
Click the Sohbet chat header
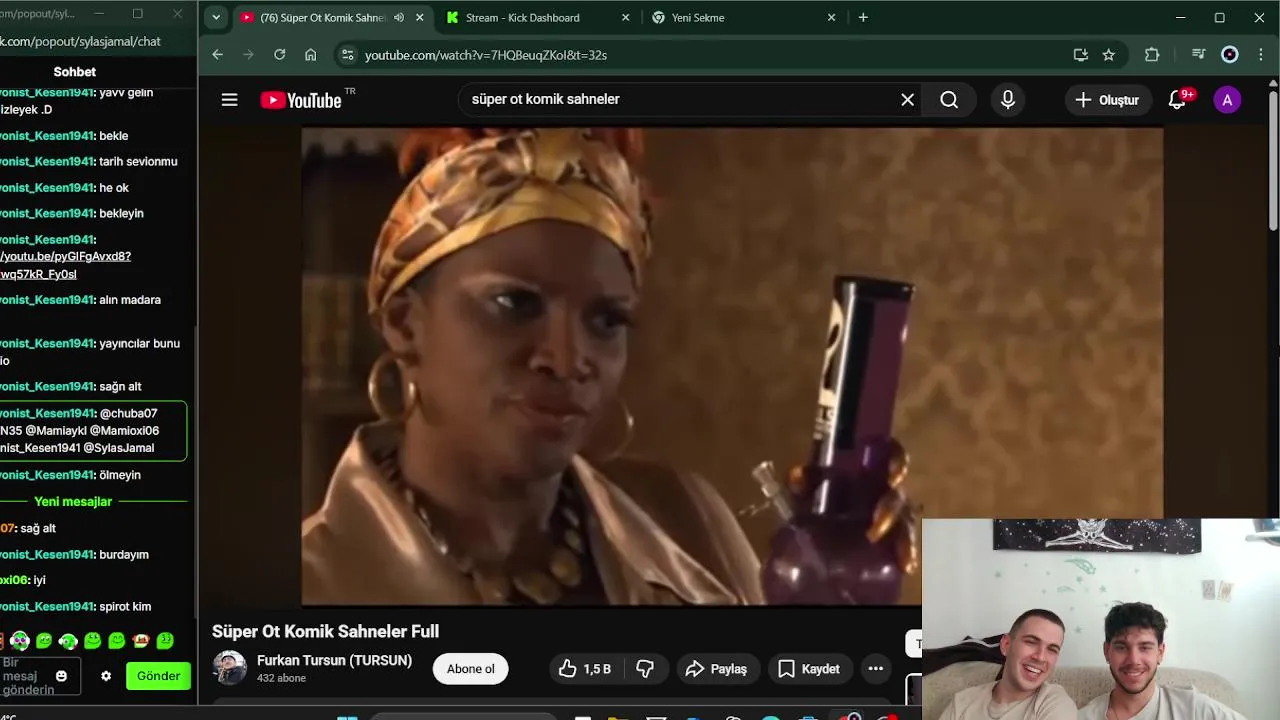(75, 72)
